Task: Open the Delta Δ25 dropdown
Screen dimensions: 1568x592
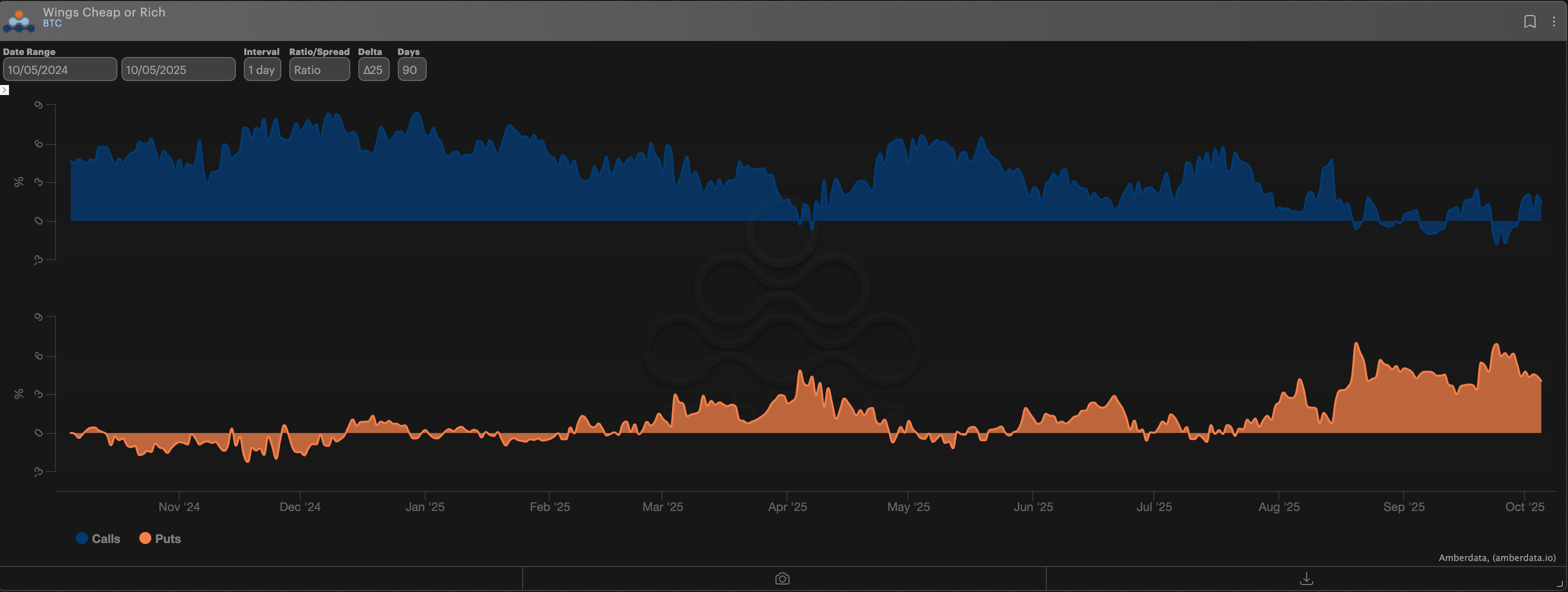Action: pyautogui.click(x=373, y=69)
